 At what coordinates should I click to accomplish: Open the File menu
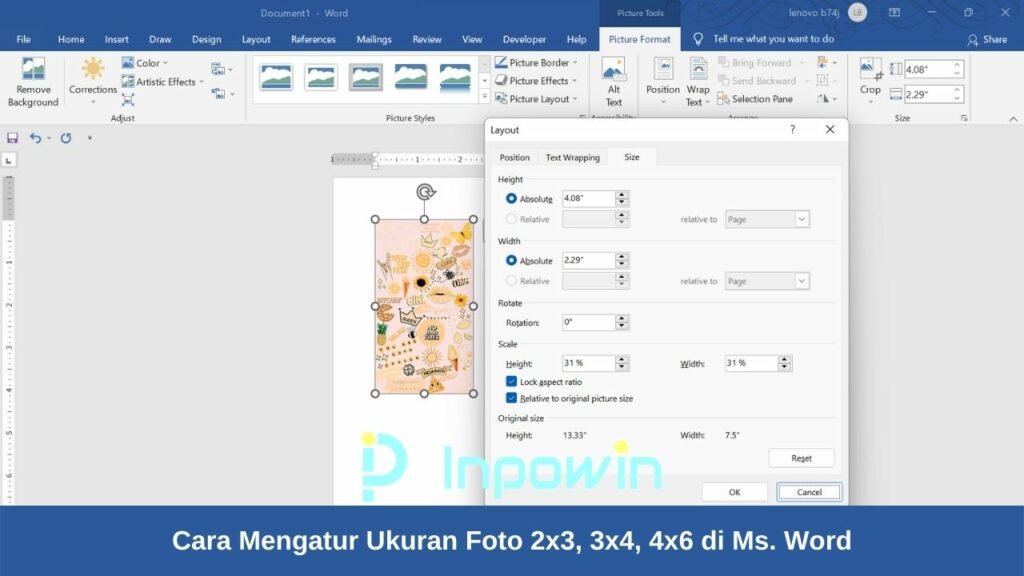click(24, 39)
